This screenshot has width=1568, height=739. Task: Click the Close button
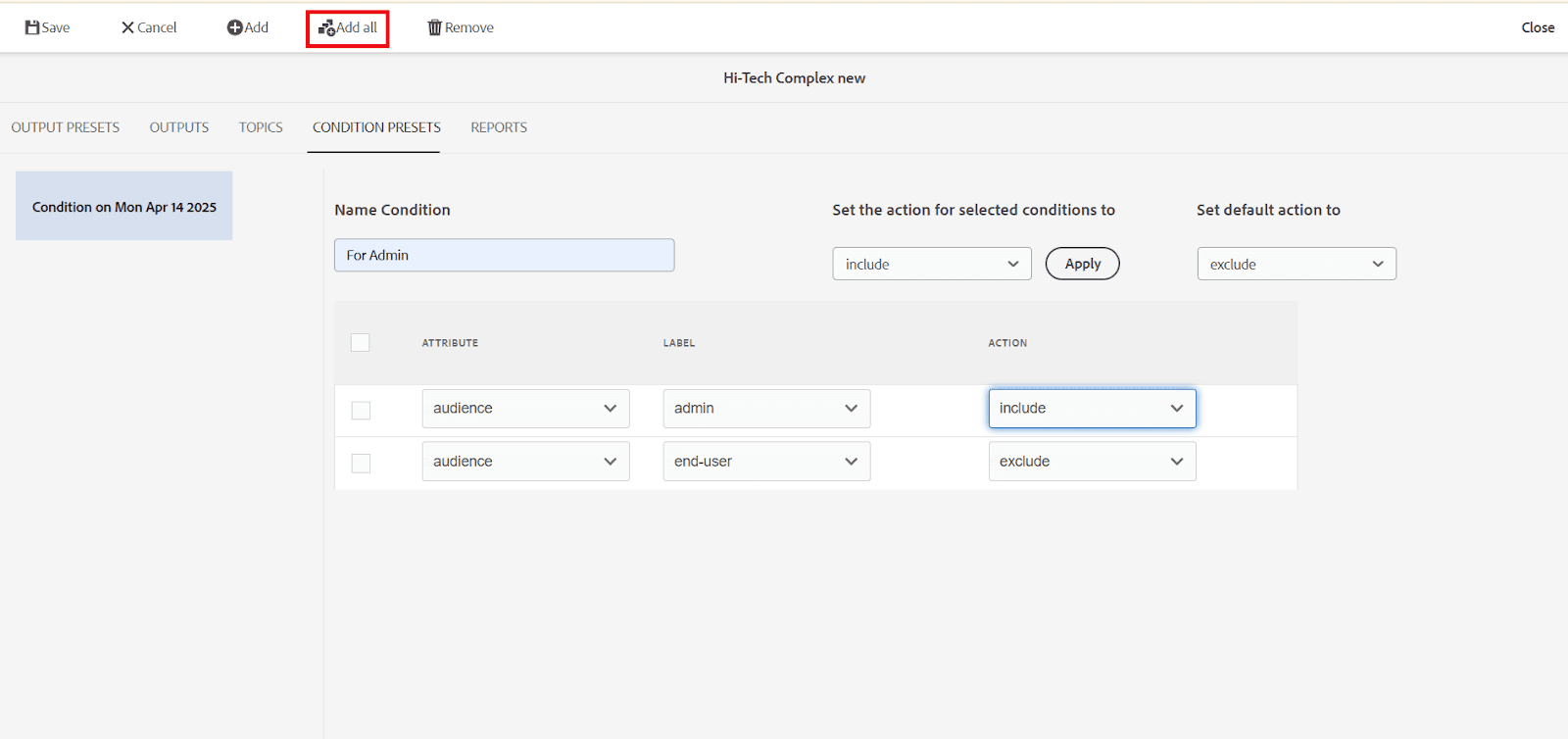tap(1537, 27)
